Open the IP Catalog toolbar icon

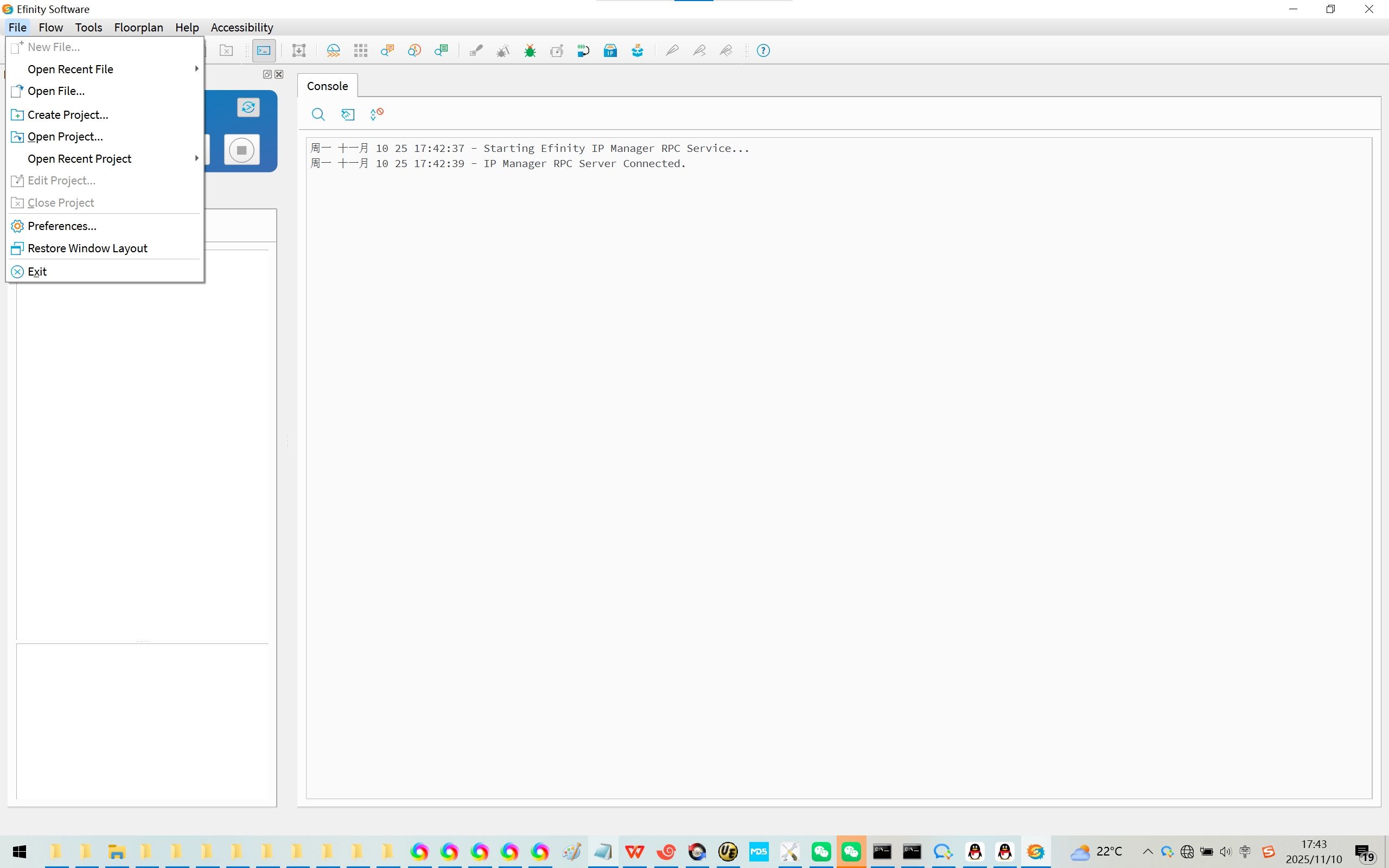point(610,51)
